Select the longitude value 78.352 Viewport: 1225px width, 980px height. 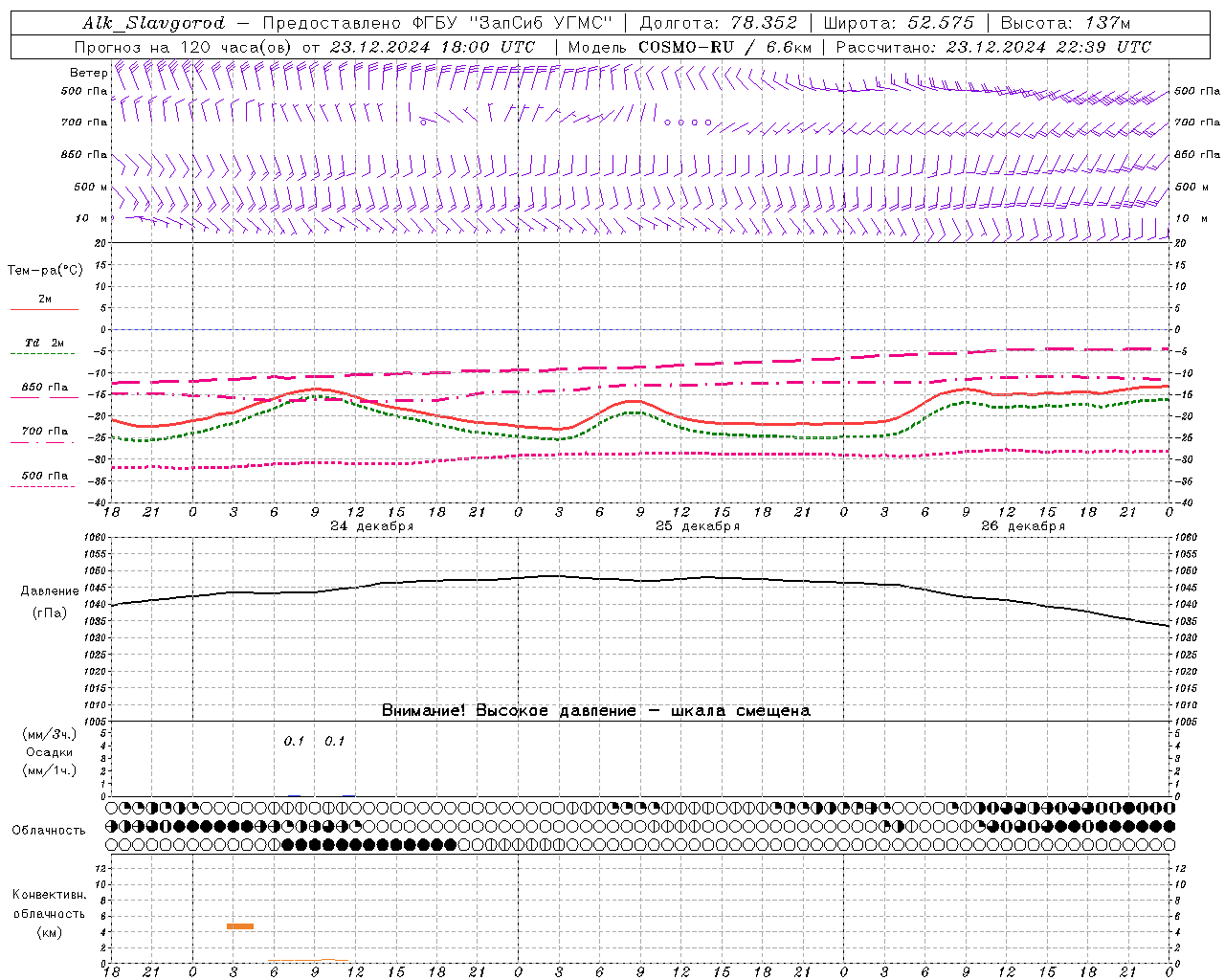point(764,23)
